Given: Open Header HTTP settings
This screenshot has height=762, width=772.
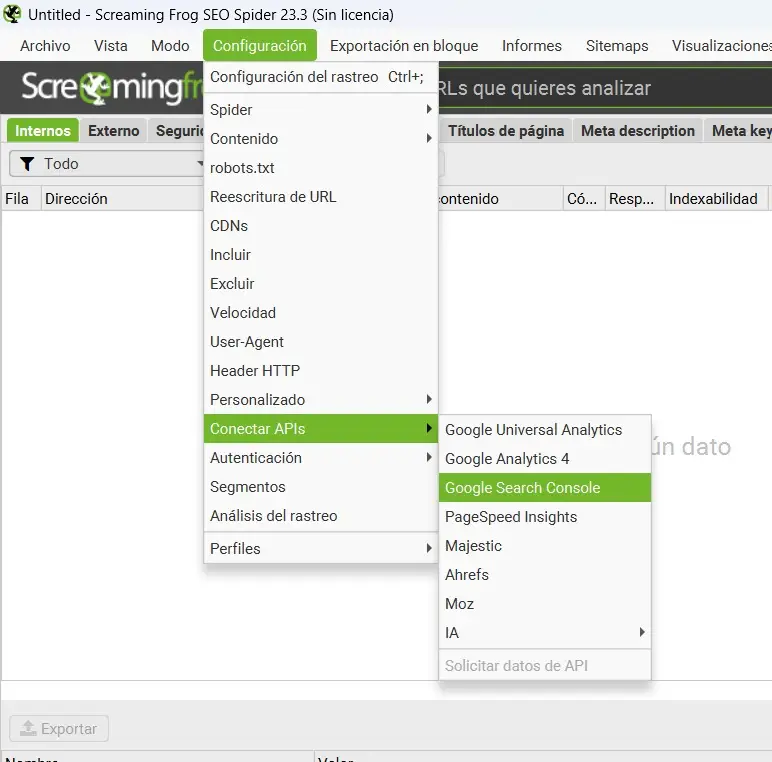Looking at the screenshot, I should [321, 371].
